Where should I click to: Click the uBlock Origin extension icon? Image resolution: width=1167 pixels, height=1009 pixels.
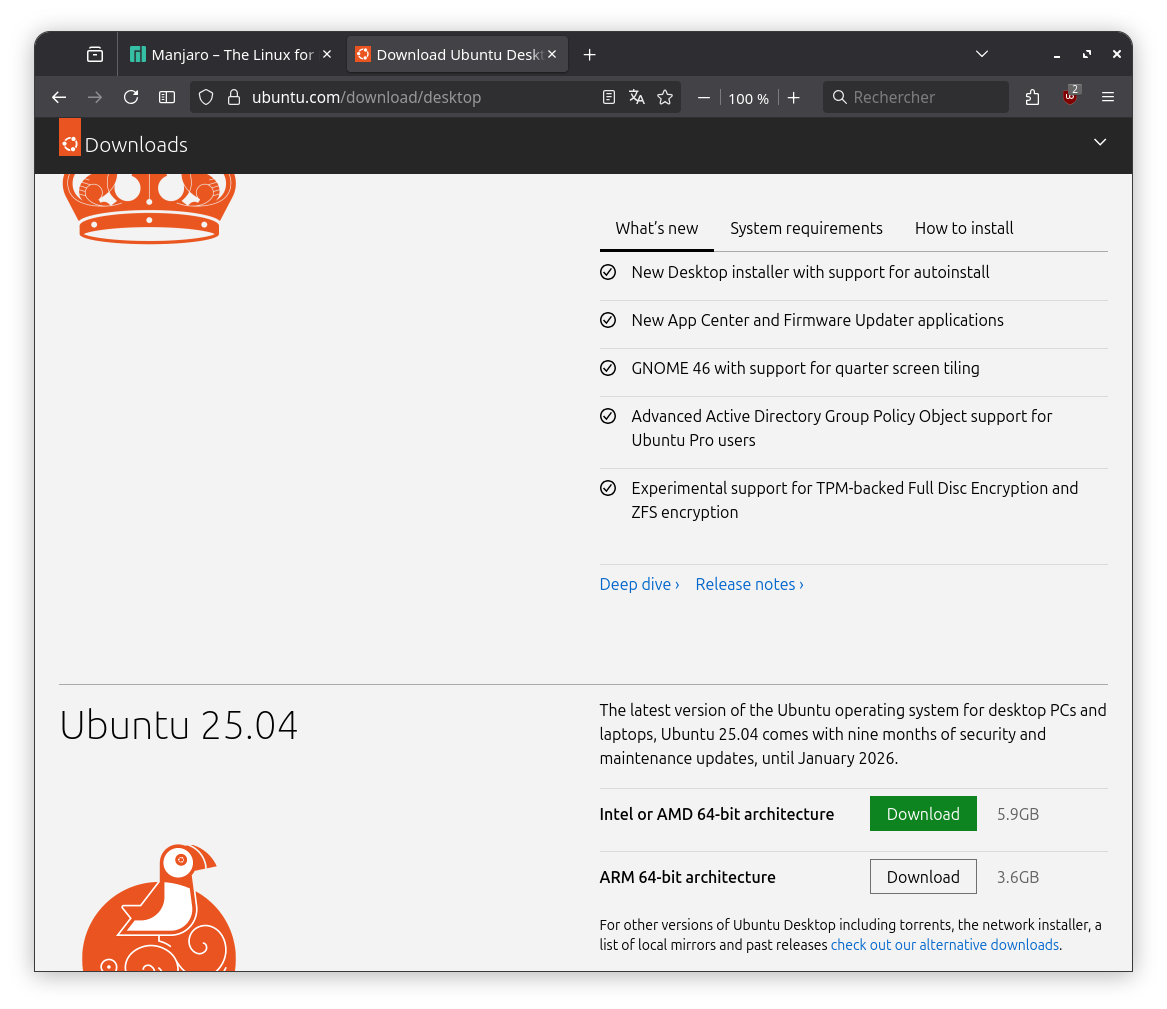tap(1070, 97)
